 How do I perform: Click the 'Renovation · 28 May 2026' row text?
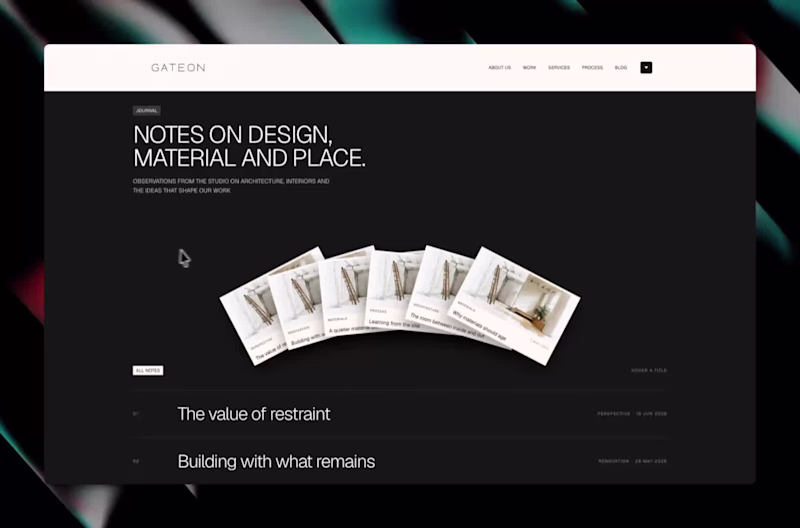pos(632,461)
